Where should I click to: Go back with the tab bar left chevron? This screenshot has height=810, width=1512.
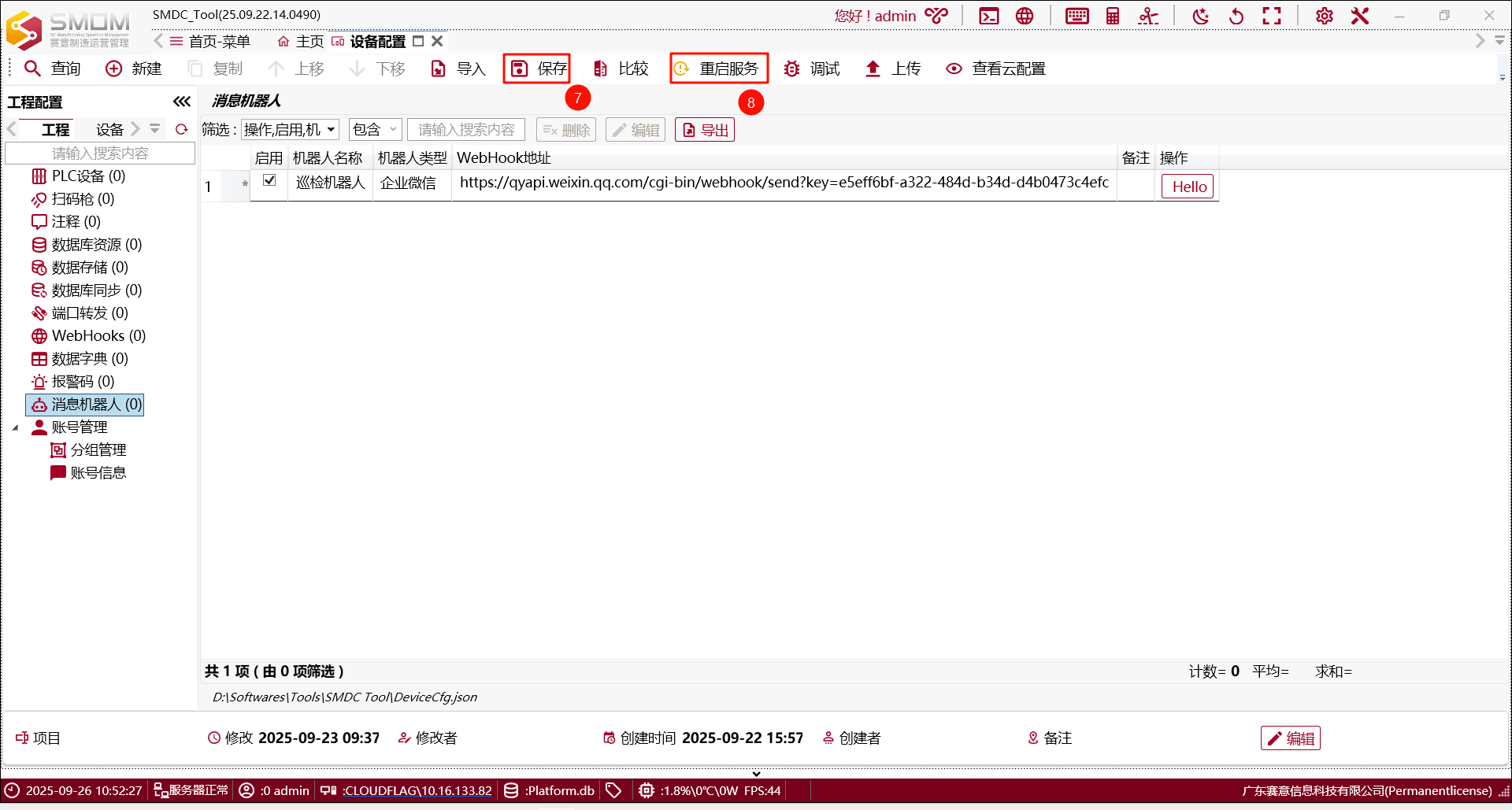click(158, 41)
